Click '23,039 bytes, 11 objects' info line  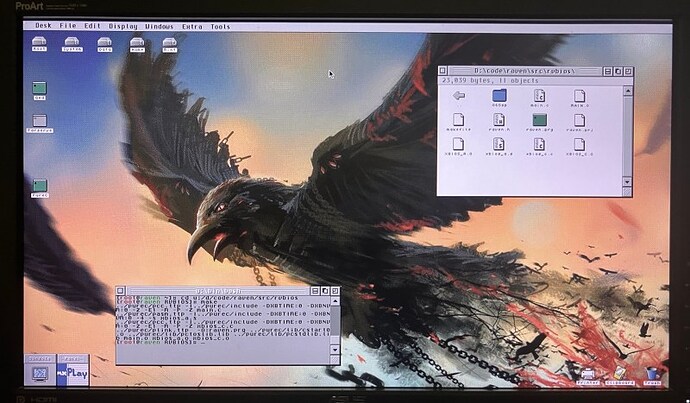(x=490, y=81)
